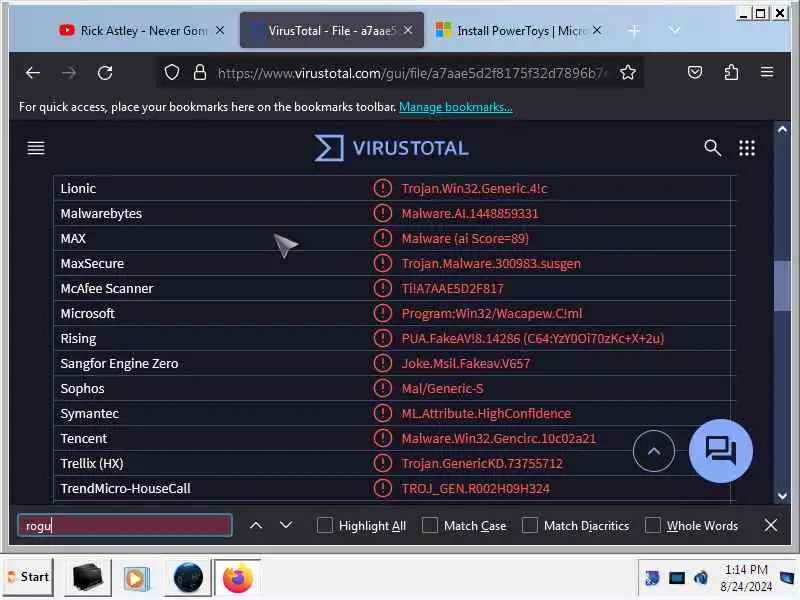
Task: Toggle Whole Words checkbox
Action: (x=653, y=525)
